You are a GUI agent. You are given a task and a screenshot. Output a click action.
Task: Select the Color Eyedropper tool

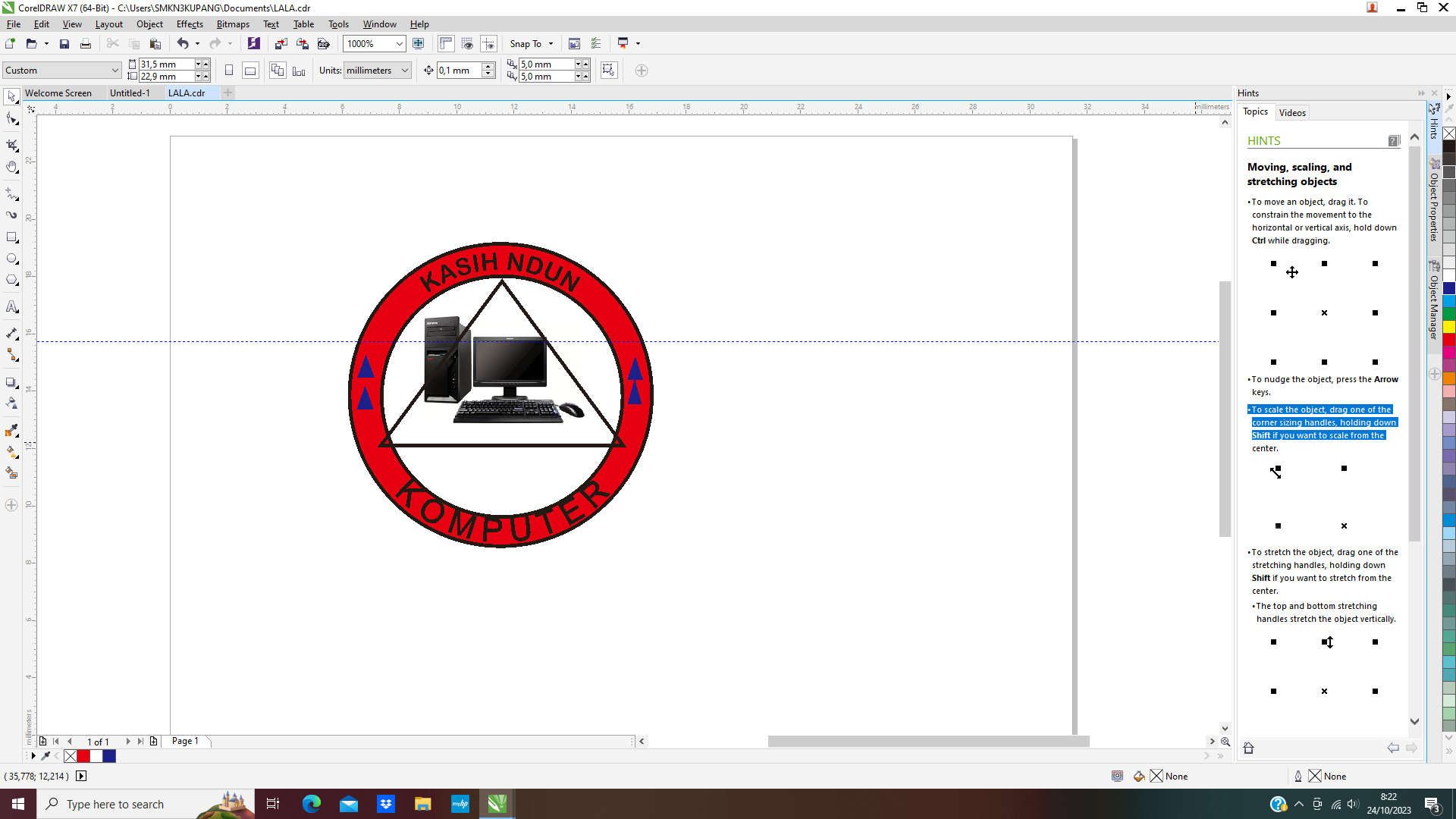[x=11, y=431]
